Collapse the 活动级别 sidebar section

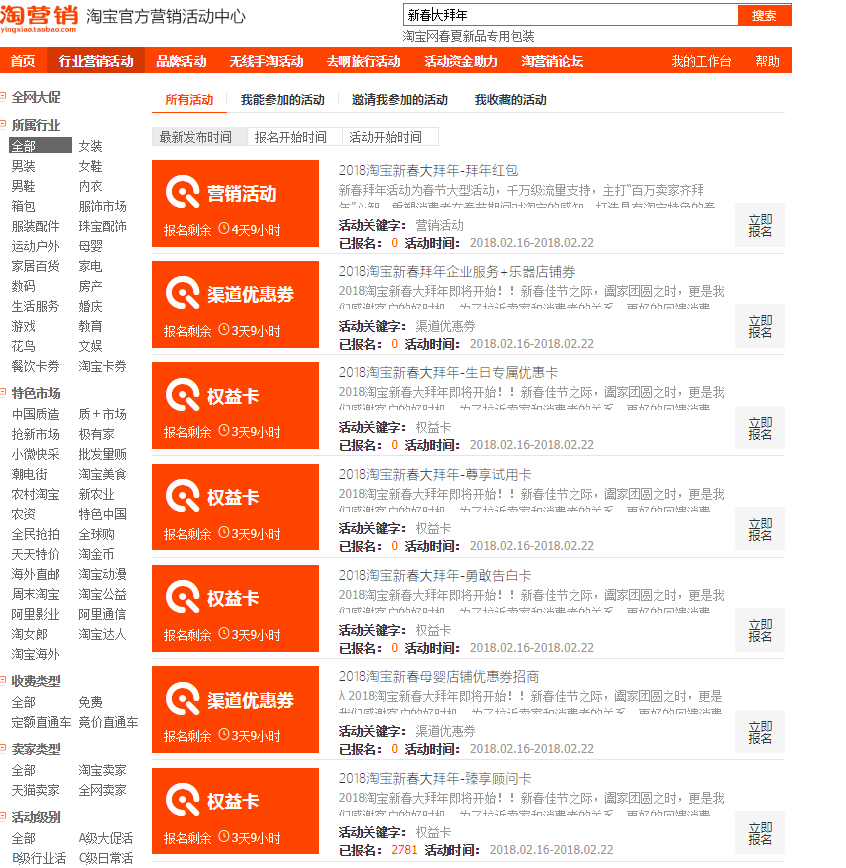(3, 817)
